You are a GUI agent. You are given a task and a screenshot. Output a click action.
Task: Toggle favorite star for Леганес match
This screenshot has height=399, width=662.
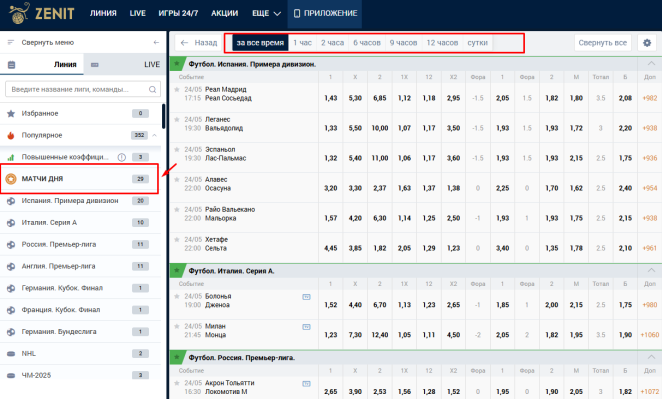[x=177, y=119]
